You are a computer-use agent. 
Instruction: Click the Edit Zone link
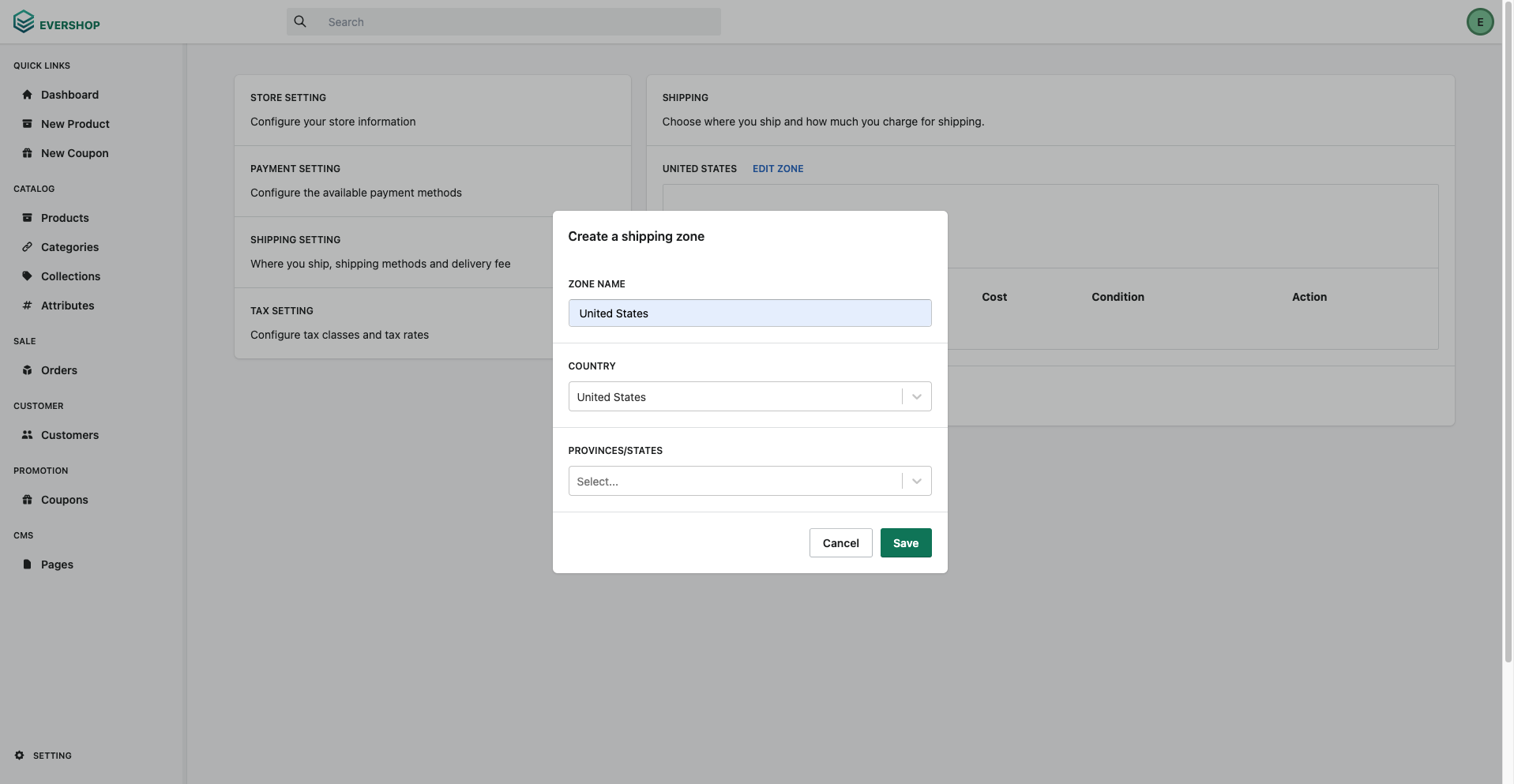click(778, 169)
